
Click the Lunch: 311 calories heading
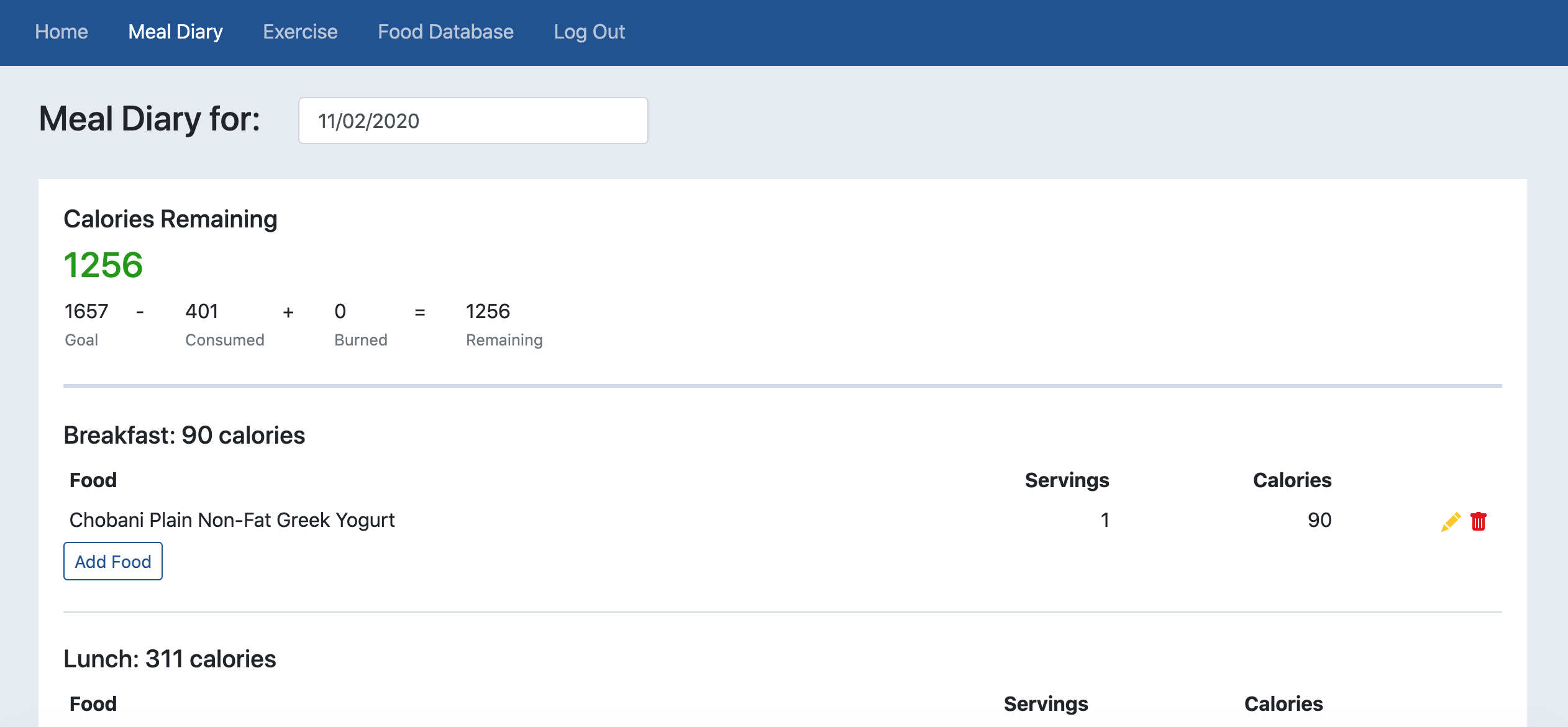pos(170,659)
